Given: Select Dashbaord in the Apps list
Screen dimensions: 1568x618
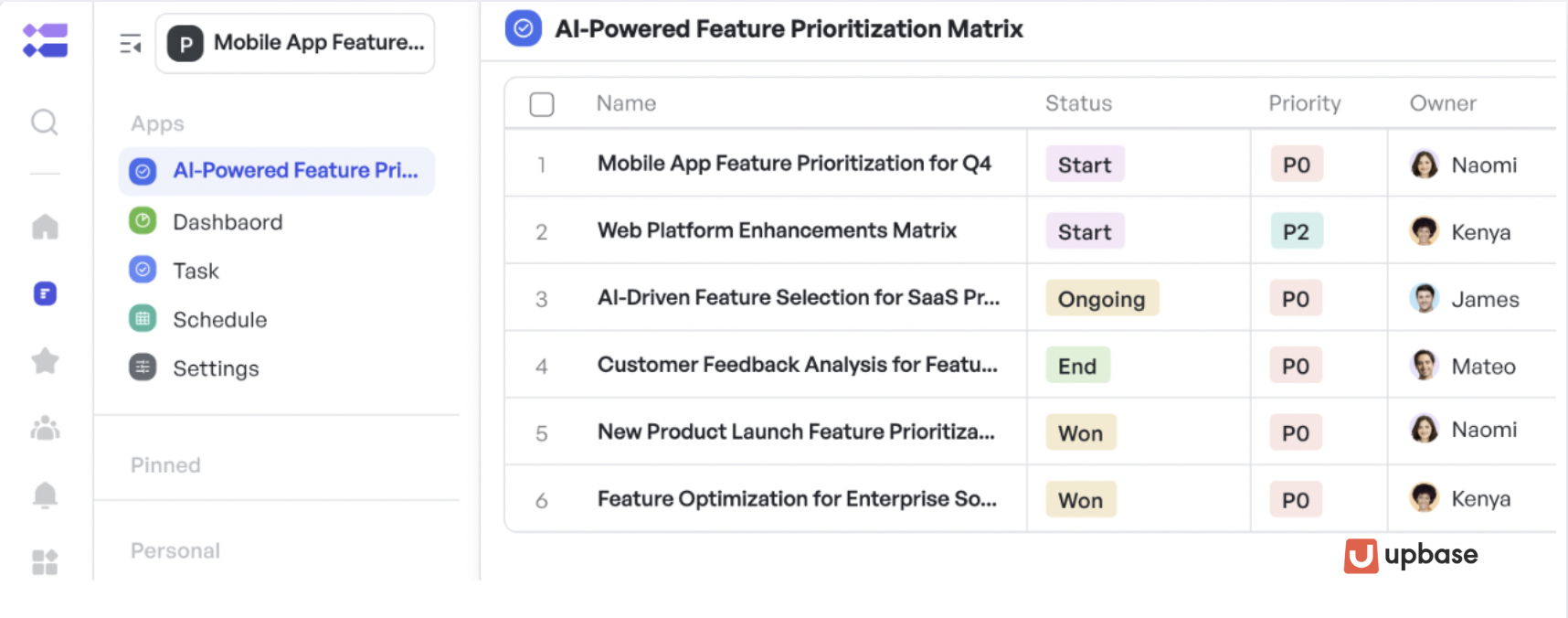Looking at the screenshot, I should click(228, 222).
